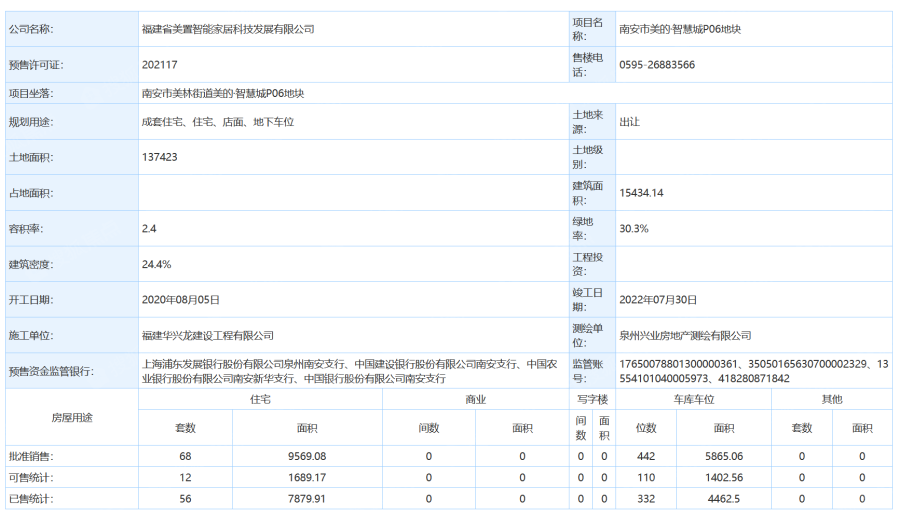Image resolution: width=900 pixels, height=516 pixels.
Task: Click the 其他 column group header
Action: (832, 399)
